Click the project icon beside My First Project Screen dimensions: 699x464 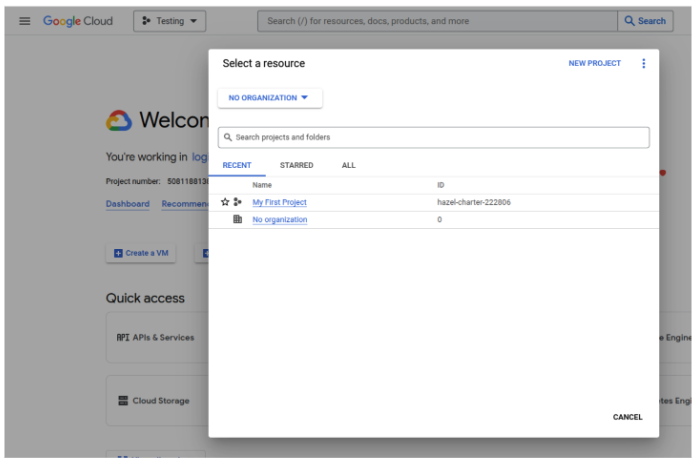tap(237, 202)
